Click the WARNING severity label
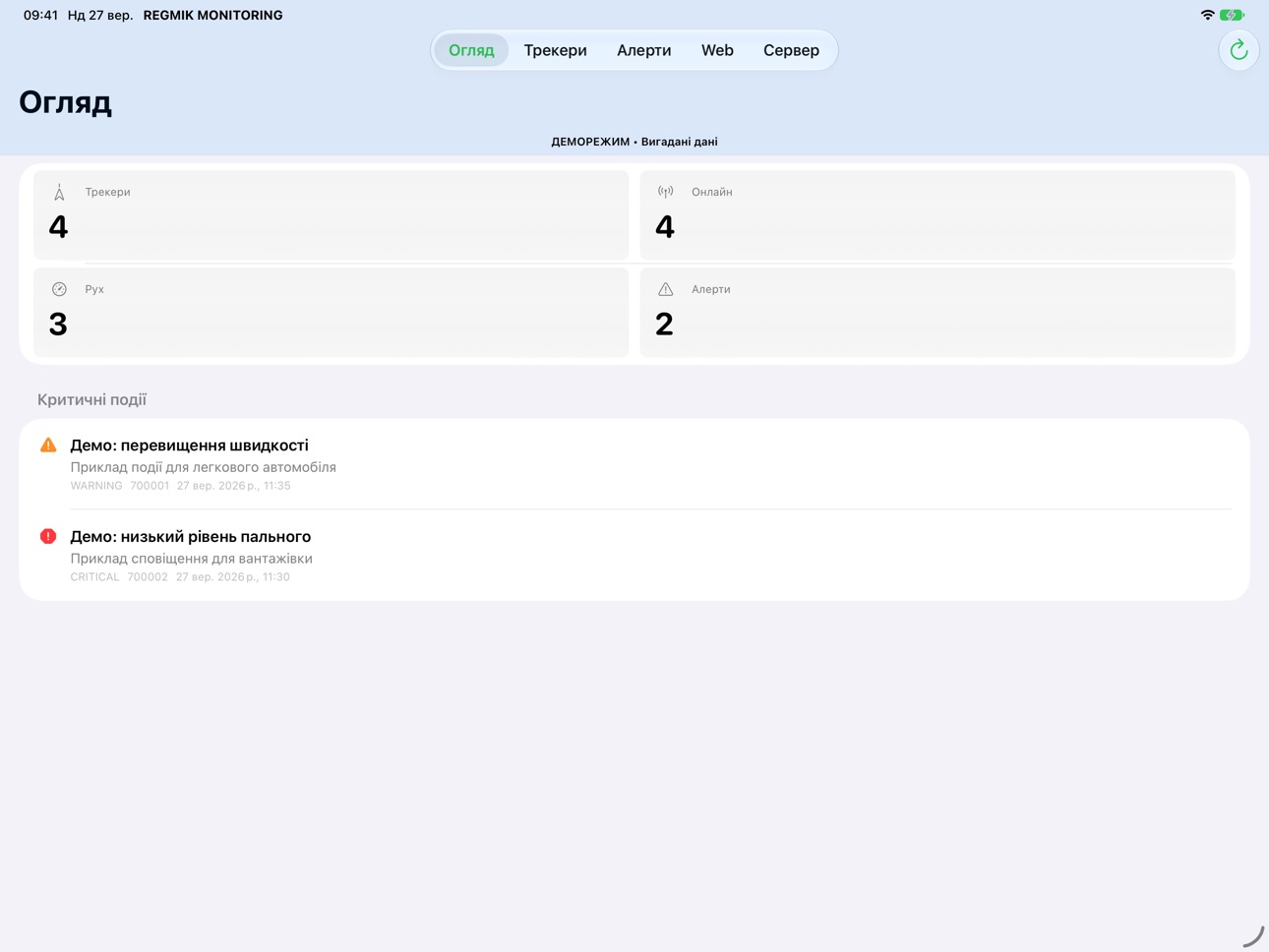This screenshot has width=1269, height=952. pos(96,486)
